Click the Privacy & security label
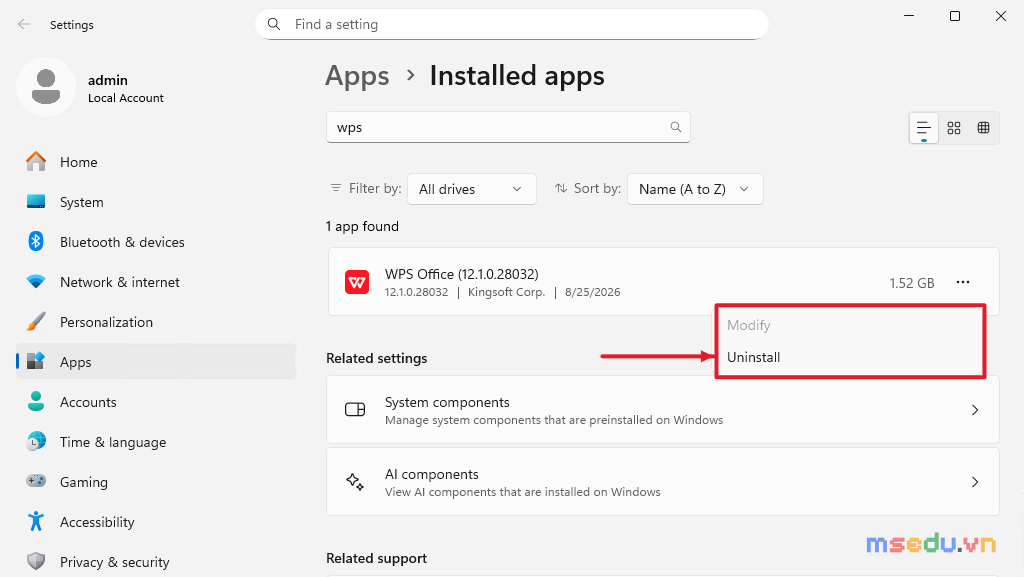The image size is (1024, 577). [x=115, y=562]
